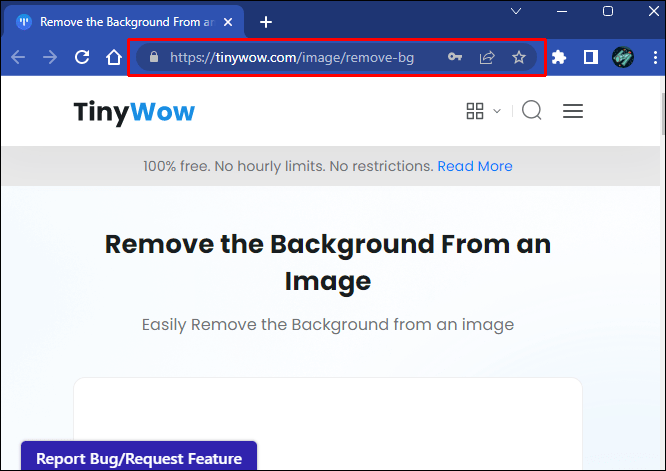Open the Chrome profile avatar
The width and height of the screenshot is (666, 471).
[623, 57]
